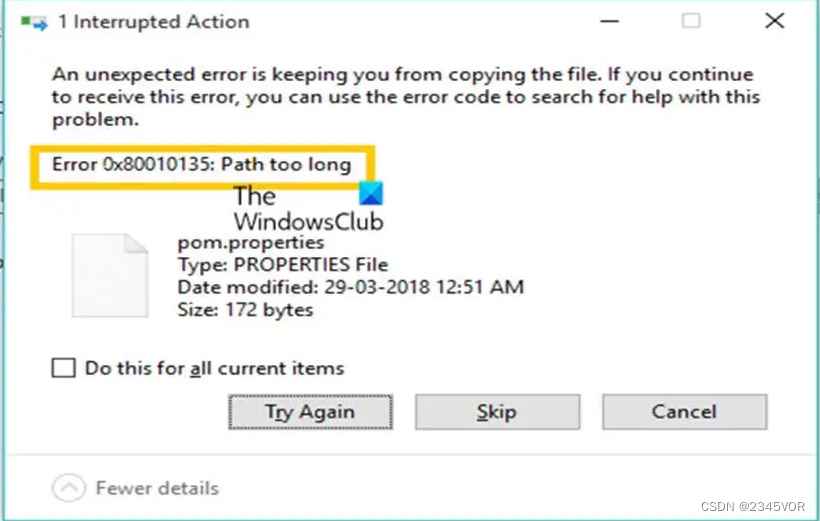Collapse dialog with Fewer details chevron

coord(68,488)
